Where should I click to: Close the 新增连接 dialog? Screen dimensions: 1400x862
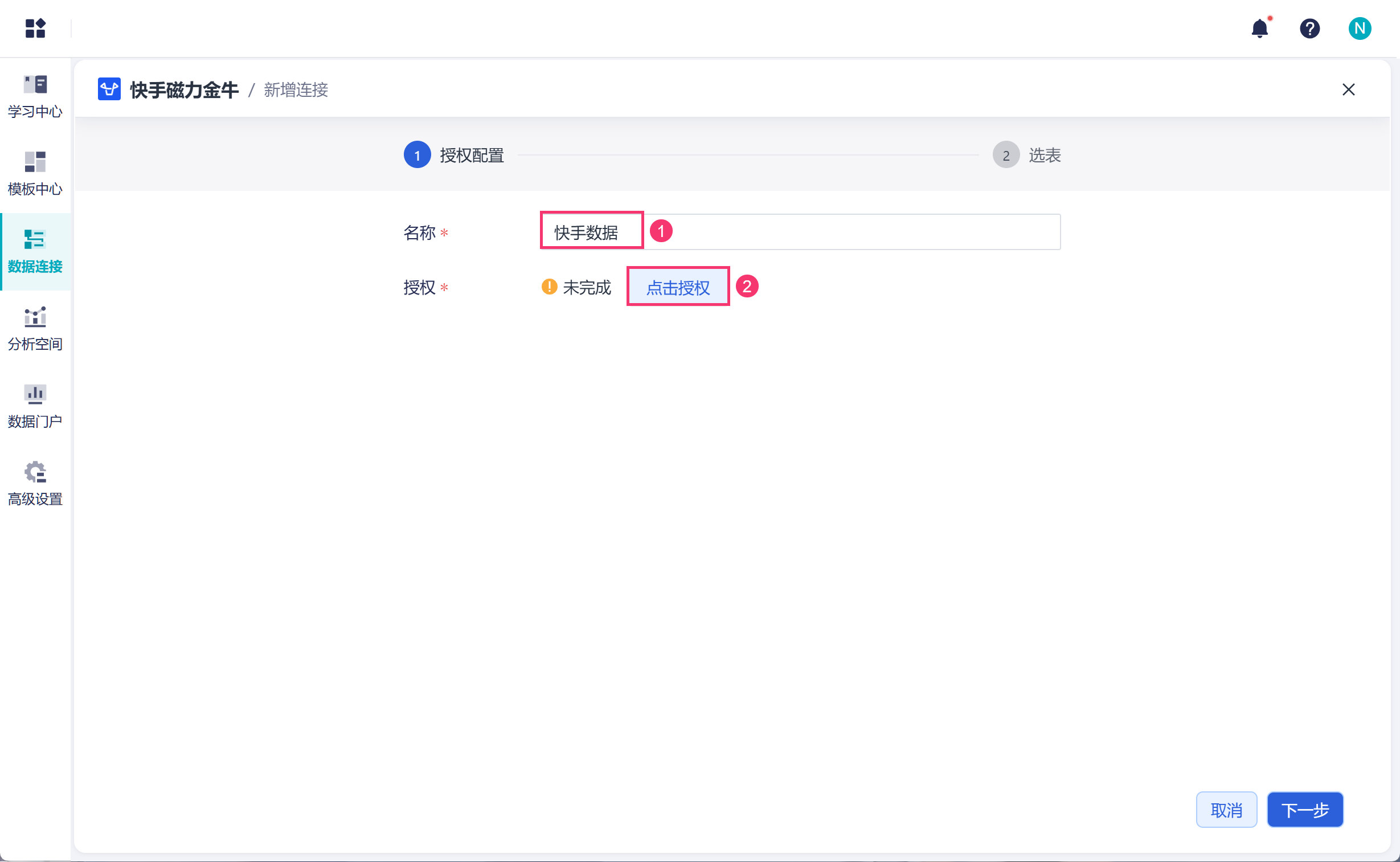pos(1348,89)
